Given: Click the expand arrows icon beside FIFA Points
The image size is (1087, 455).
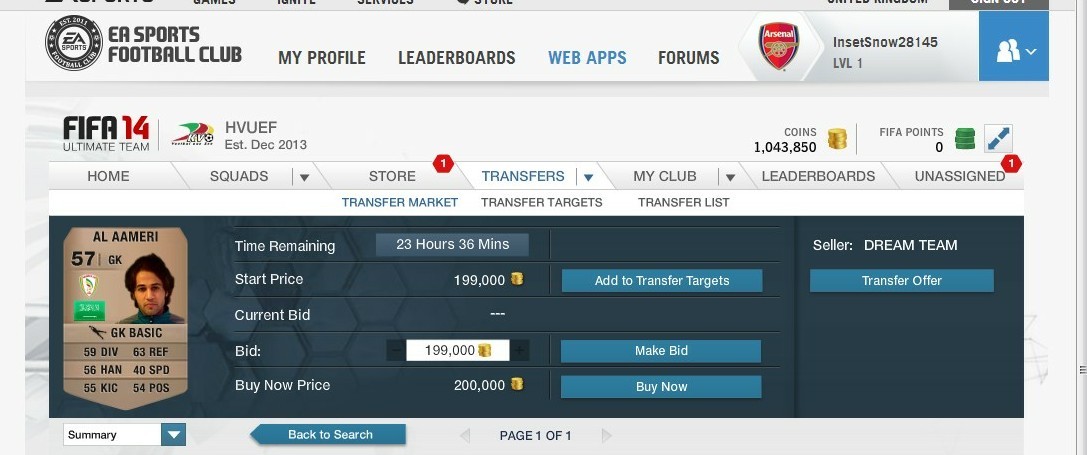Looking at the screenshot, I should click(x=998, y=139).
